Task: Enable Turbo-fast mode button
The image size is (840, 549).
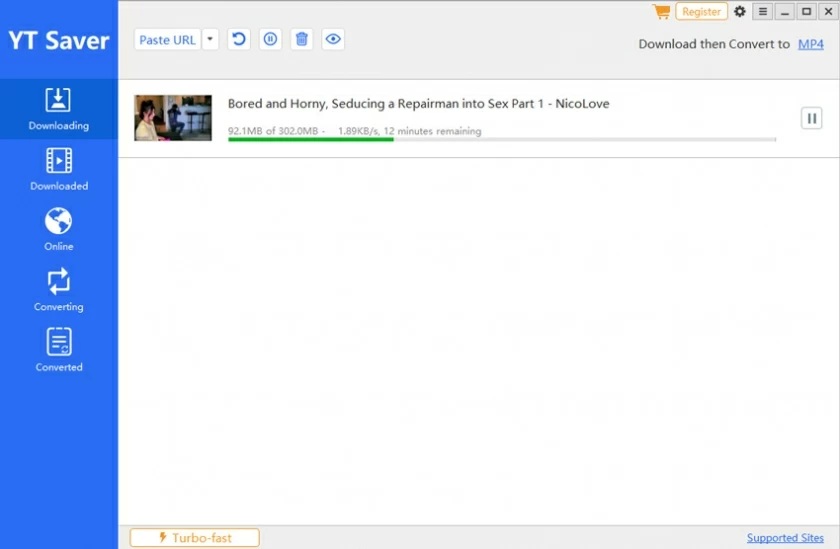Action: (194, 537)
